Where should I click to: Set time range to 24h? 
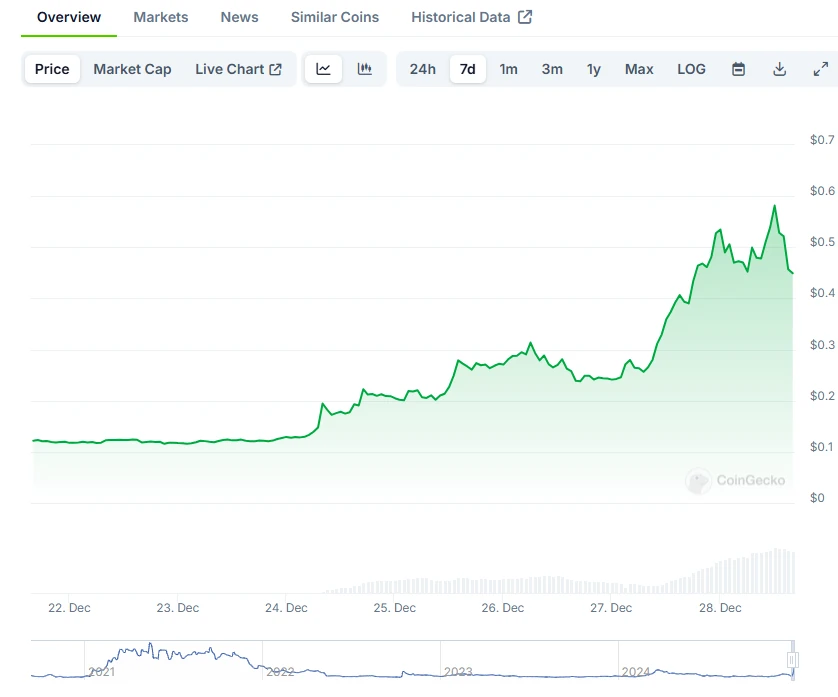click(423, 69)
